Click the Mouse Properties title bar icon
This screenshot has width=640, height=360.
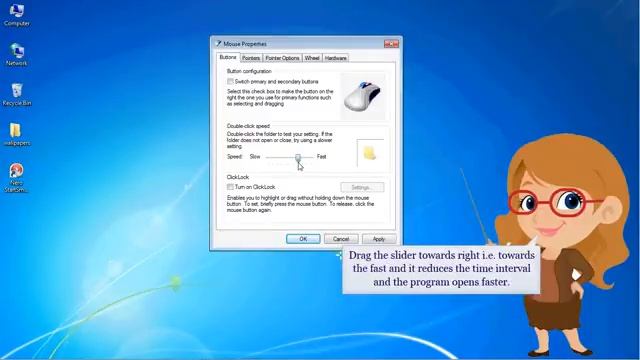tap(218, 43)
